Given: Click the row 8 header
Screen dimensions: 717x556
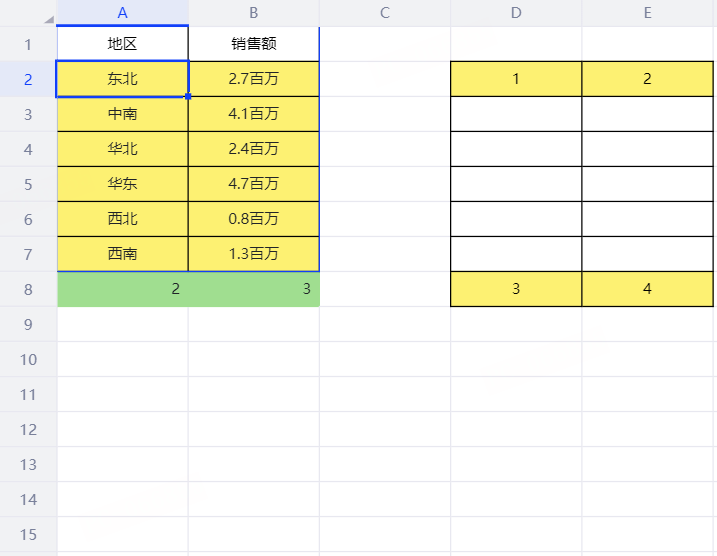Looking at the screenshot, I should point(28,289).
